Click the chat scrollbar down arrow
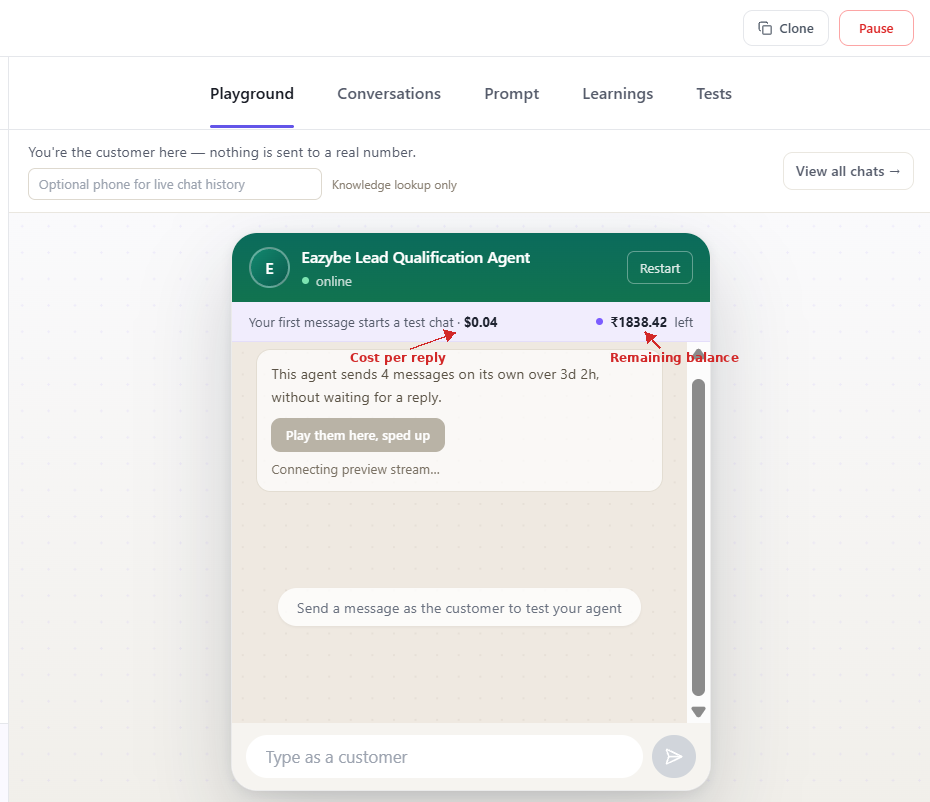930x802 pixels. pos(698,711)
